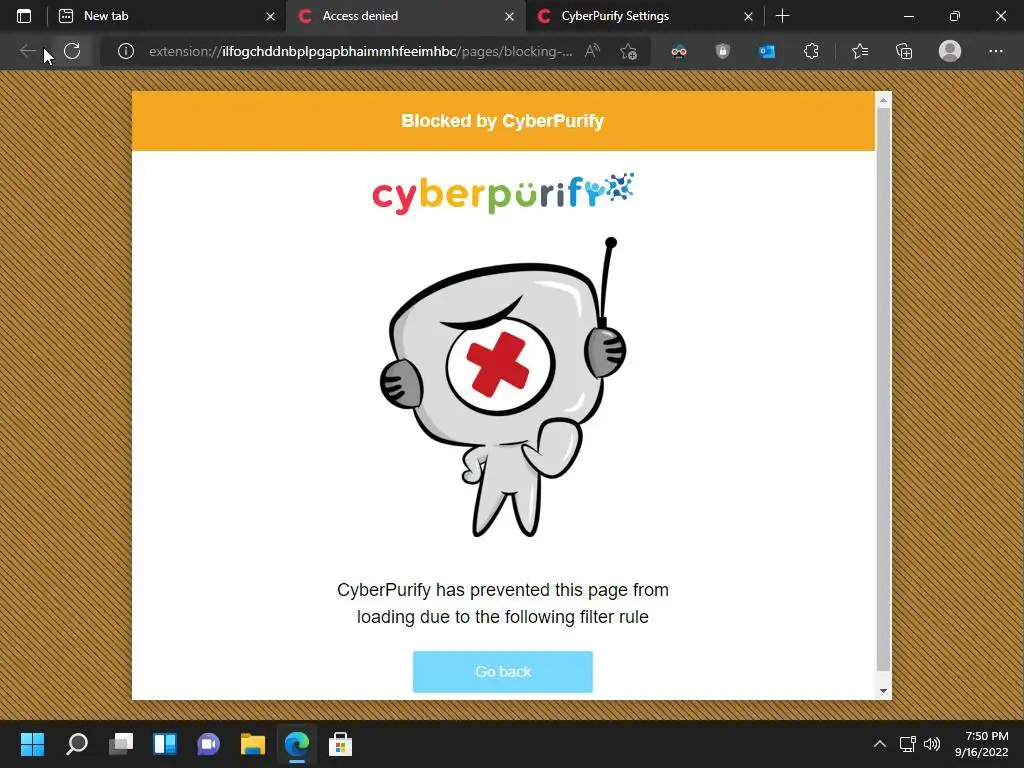The width and height of the screenshot is (1024, 768).
Task: Open Windows Search from taskbar
Action: [x=76, y=744]
